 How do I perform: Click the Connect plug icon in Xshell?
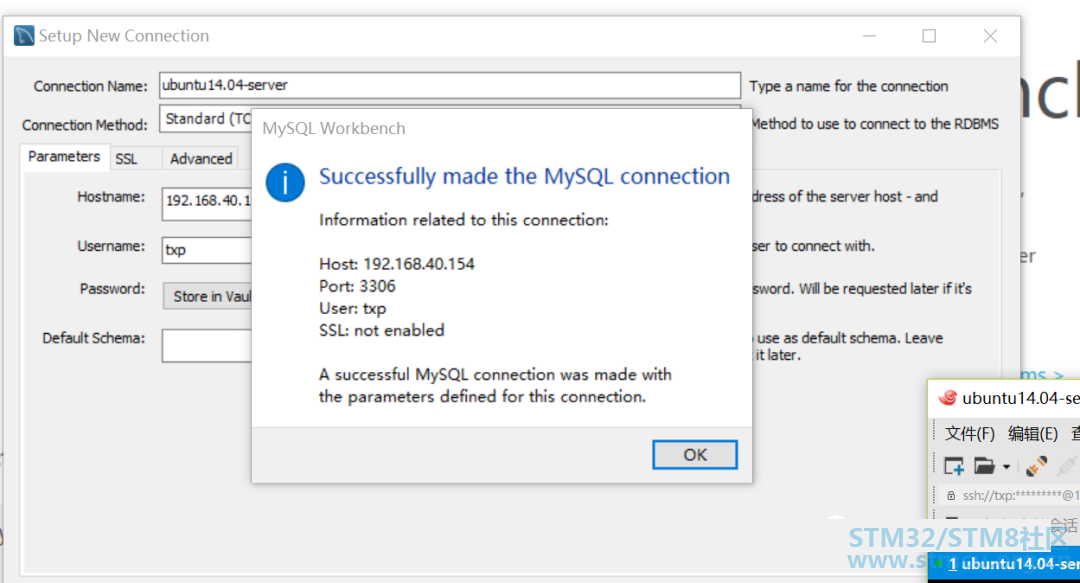1036,467
